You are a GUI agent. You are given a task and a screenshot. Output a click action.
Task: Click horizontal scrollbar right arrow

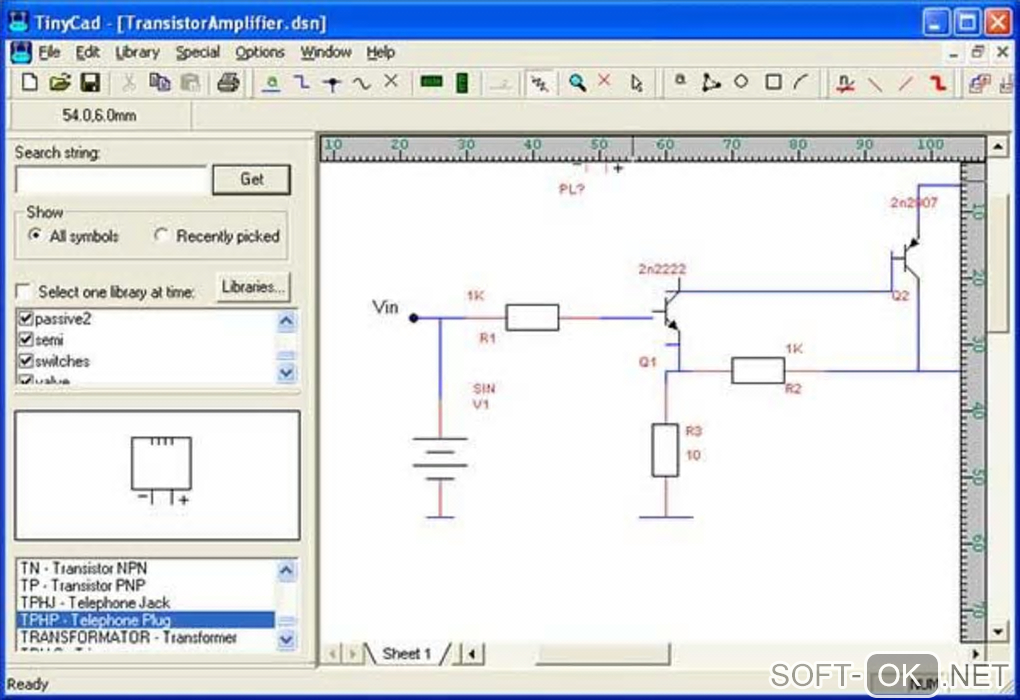click(976, 653)
